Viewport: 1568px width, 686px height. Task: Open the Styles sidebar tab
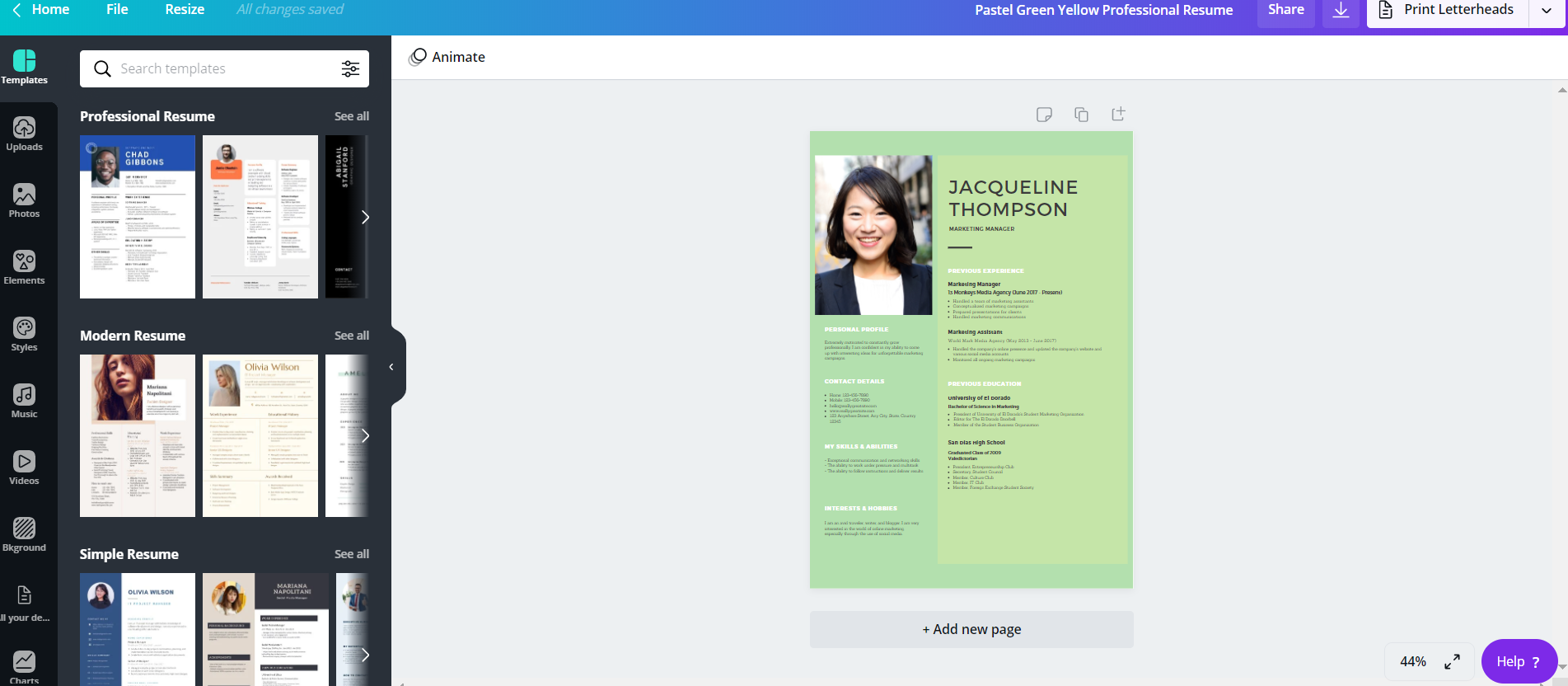(x=25, y=335)
